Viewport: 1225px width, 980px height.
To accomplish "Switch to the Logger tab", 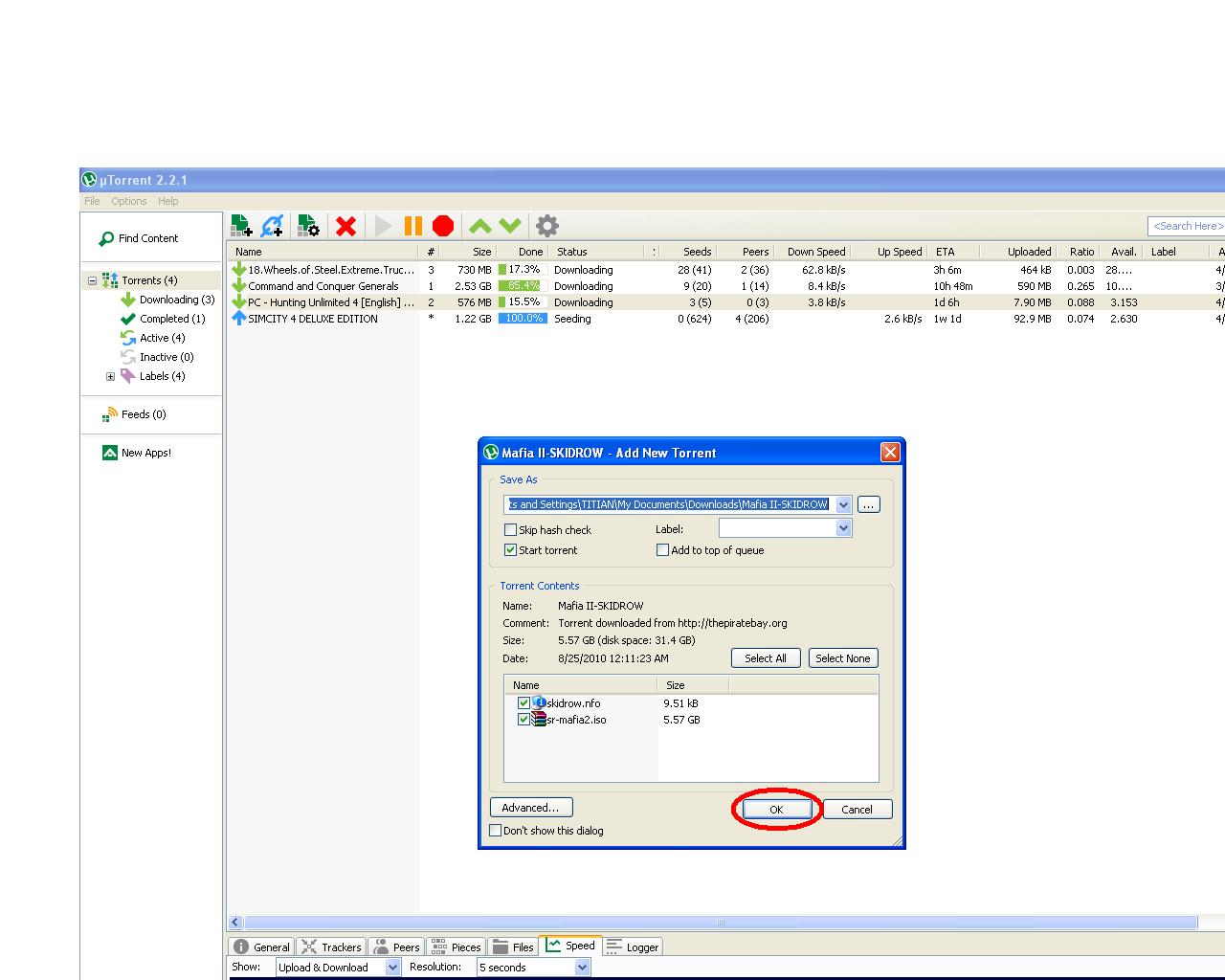I will point(633,947).
